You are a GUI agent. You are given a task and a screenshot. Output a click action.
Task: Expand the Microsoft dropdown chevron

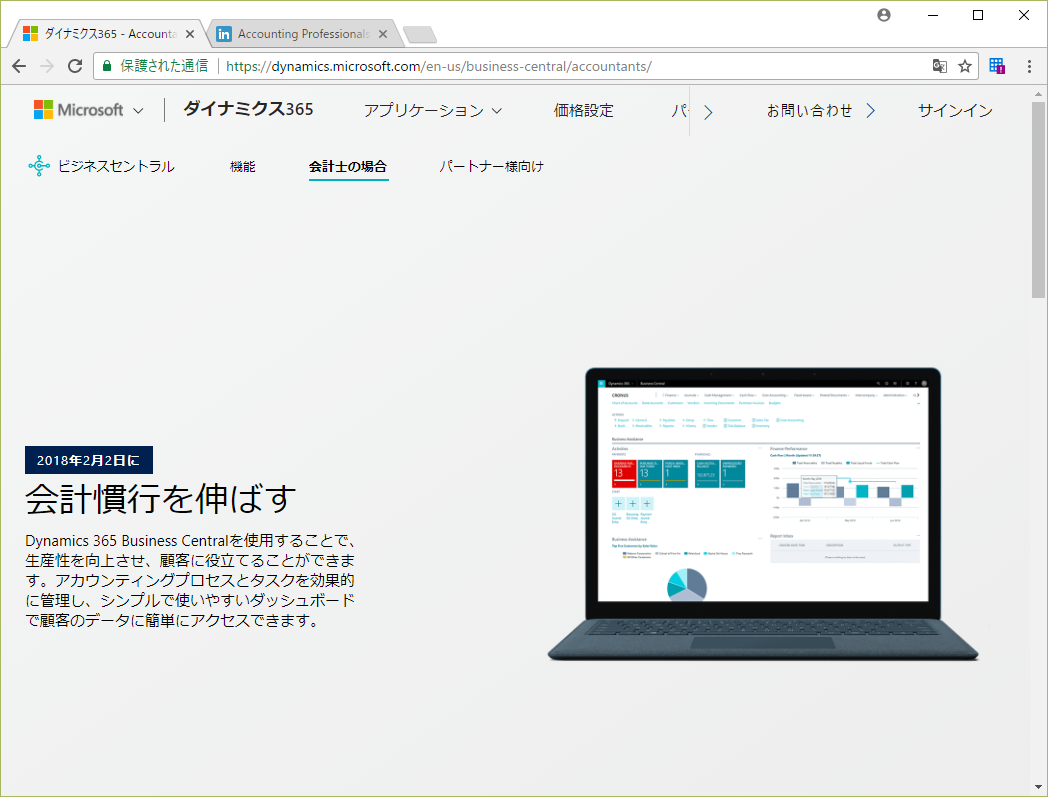pyautogui.click(x=138, y=110)
